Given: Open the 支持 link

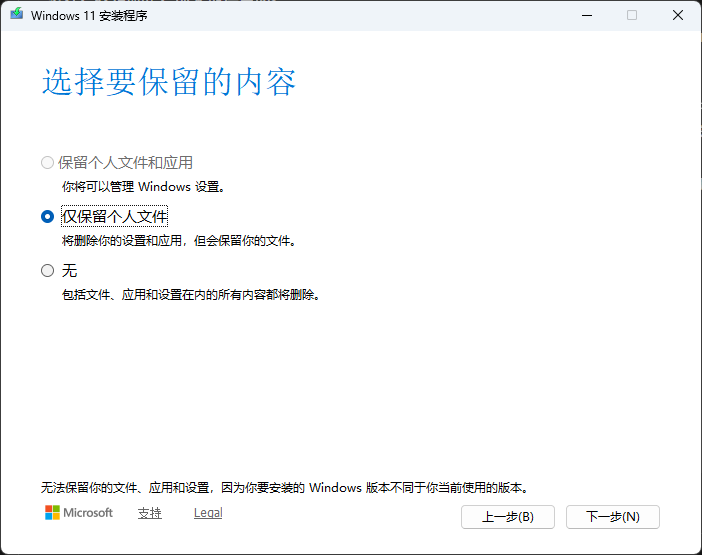Looking at the screenshot, I should point(150,513).
